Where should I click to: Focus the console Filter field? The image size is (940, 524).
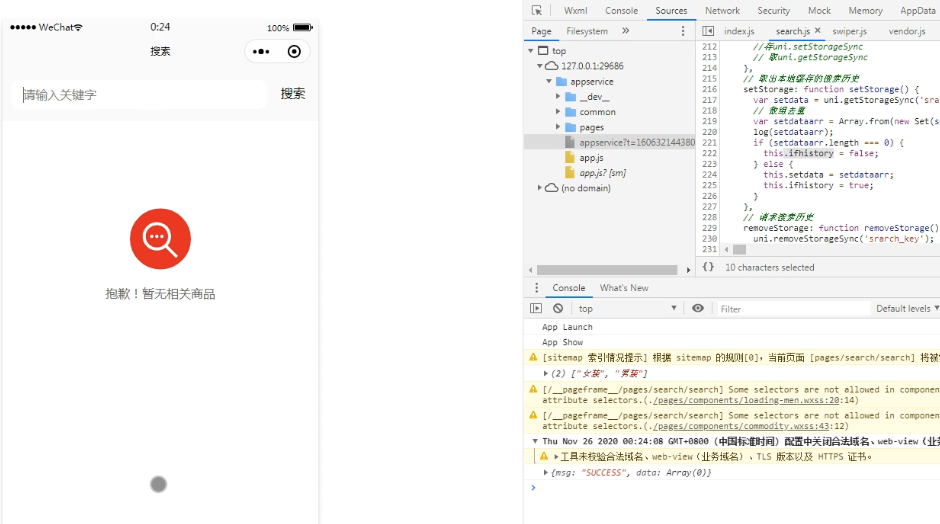(794, 309)
